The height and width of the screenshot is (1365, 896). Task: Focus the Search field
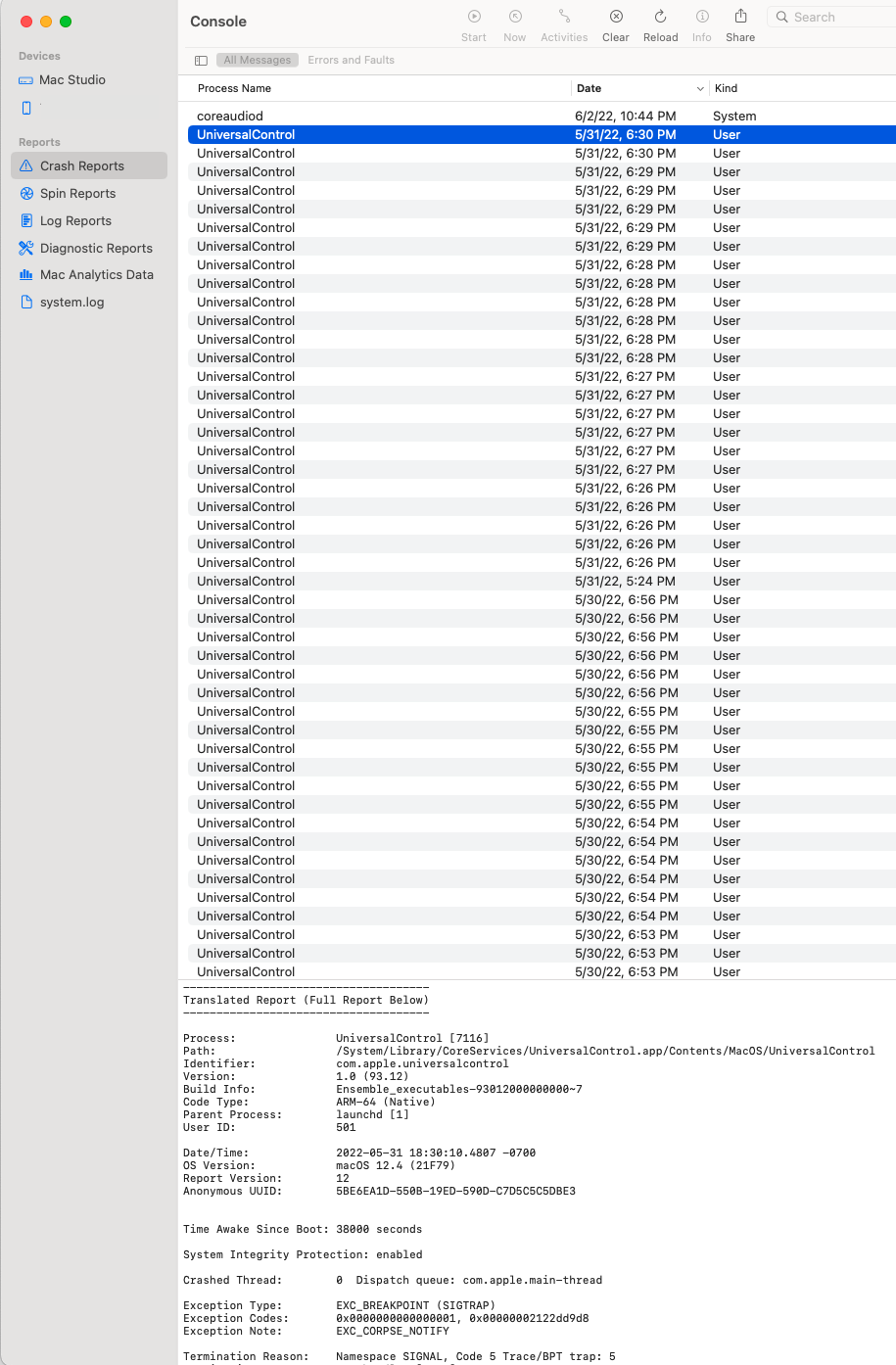click(832, 17)
